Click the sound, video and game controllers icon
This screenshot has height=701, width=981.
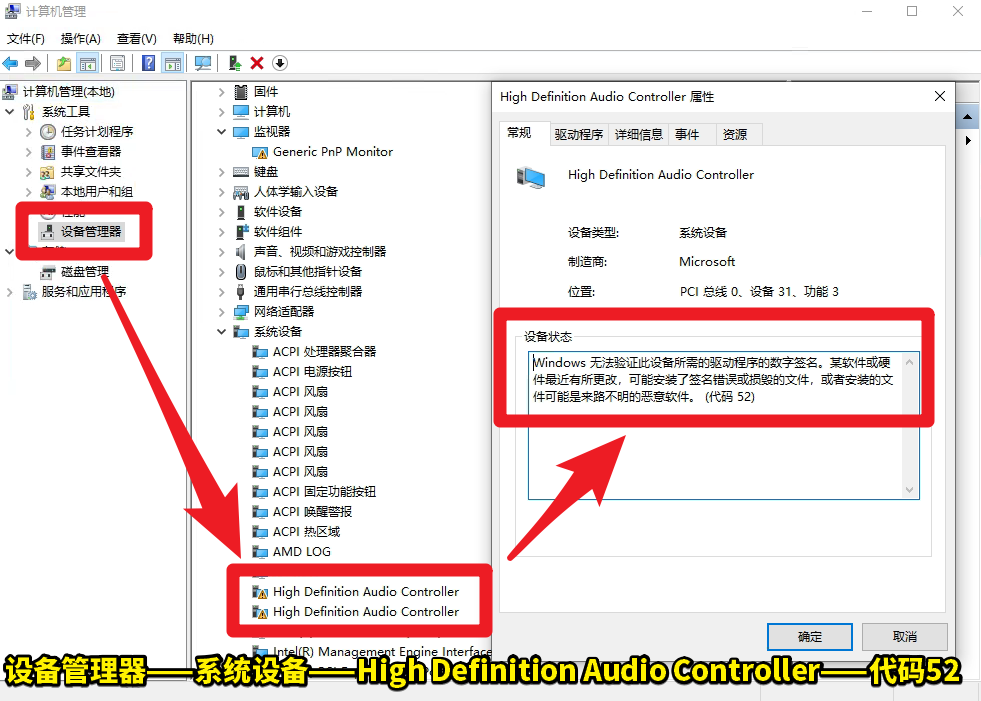241,252
